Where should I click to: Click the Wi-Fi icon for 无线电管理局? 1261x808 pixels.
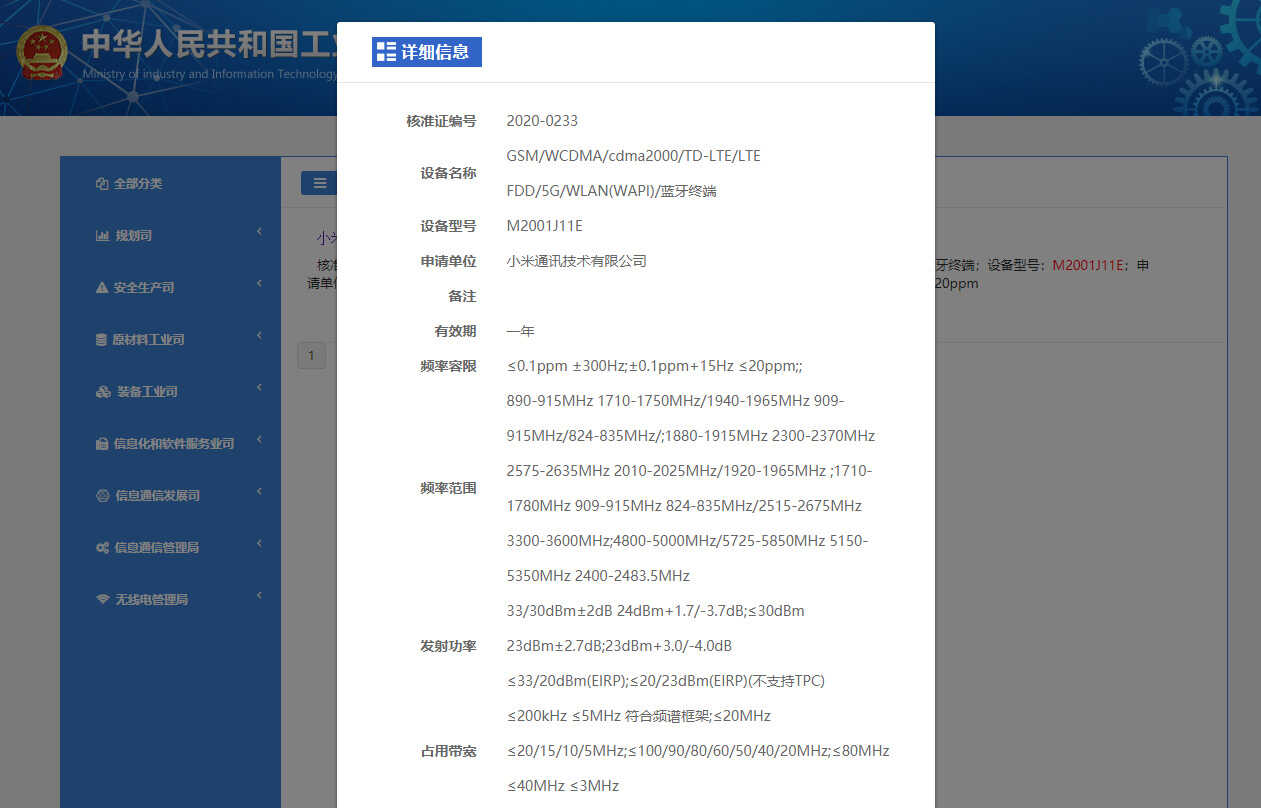tap(102, 600)
